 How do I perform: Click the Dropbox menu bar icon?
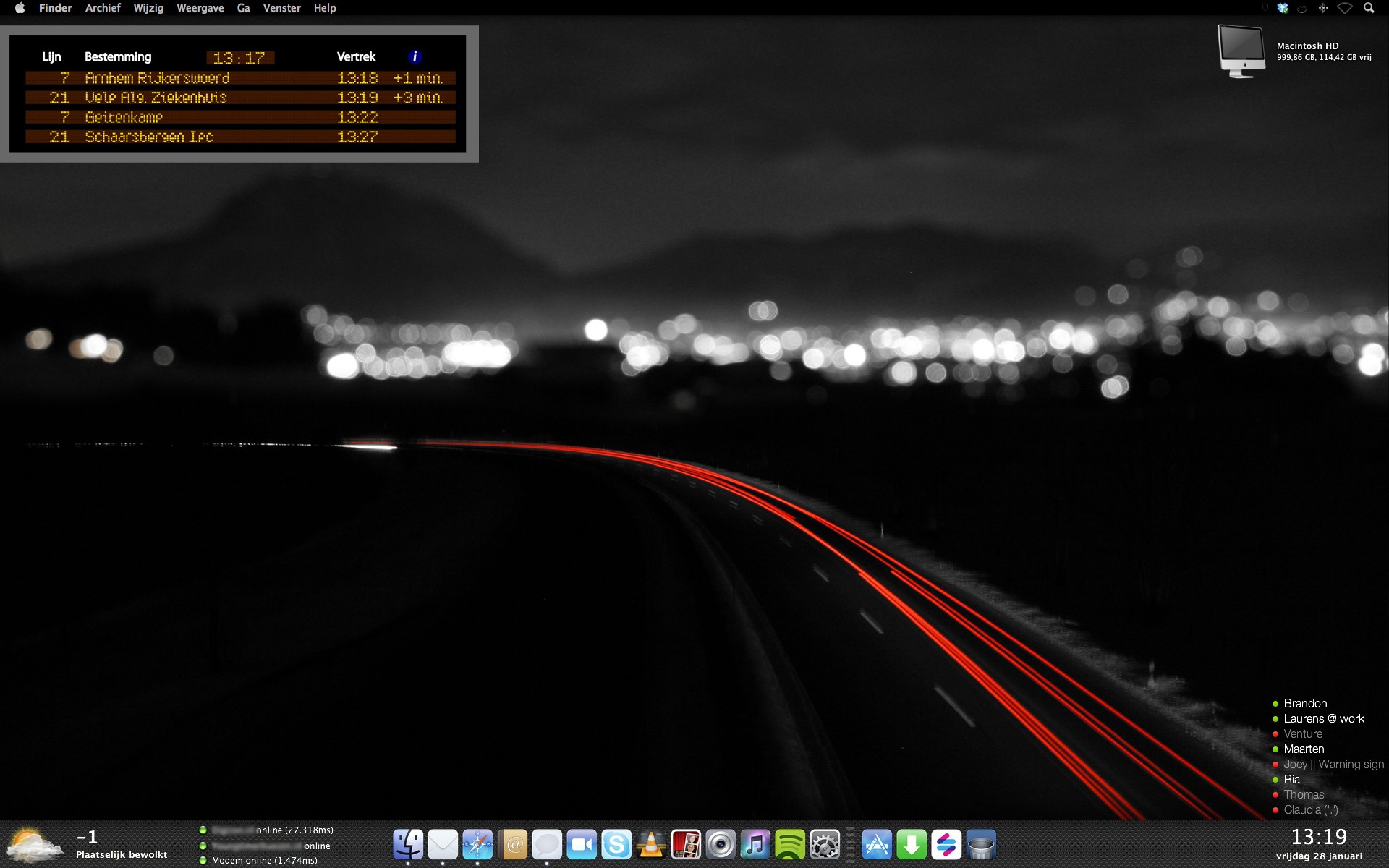[x=1283, y=8]
